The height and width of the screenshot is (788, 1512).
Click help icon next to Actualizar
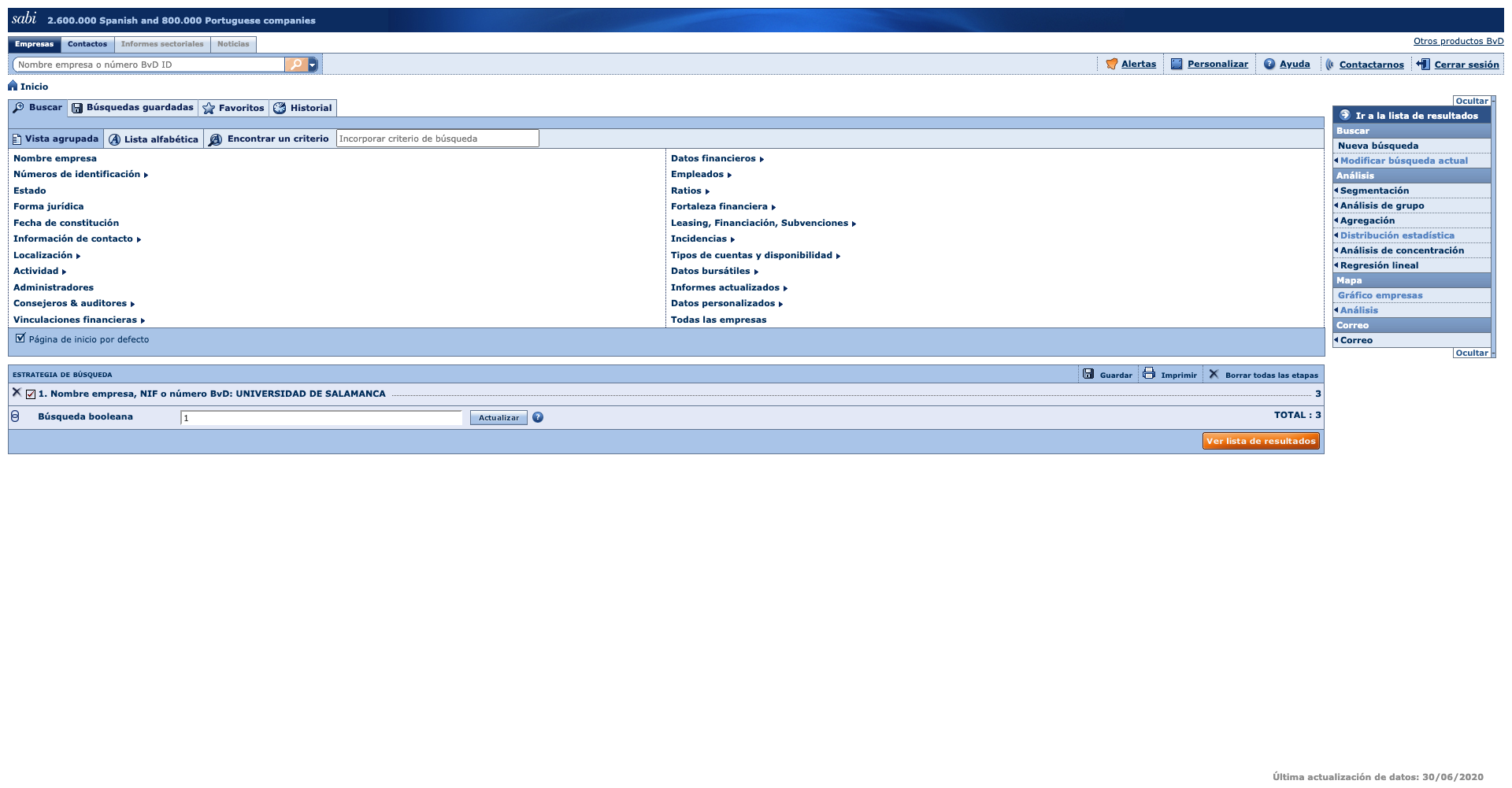pos(538,417)
